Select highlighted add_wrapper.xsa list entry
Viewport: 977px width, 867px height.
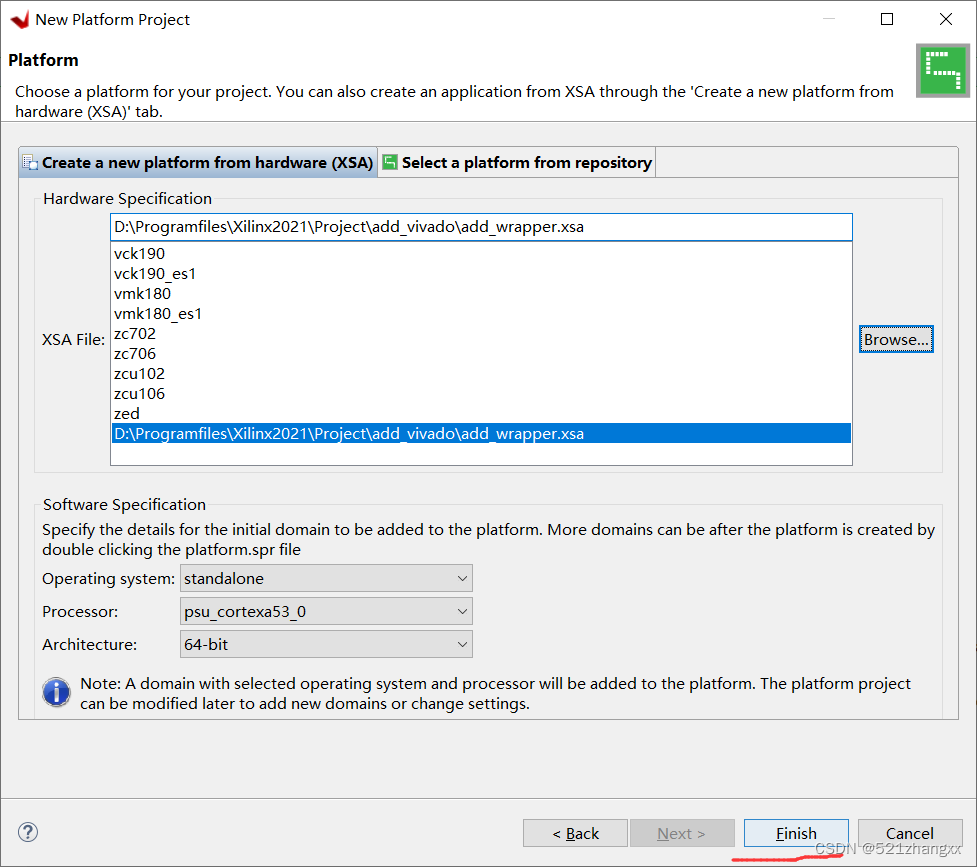481,433
